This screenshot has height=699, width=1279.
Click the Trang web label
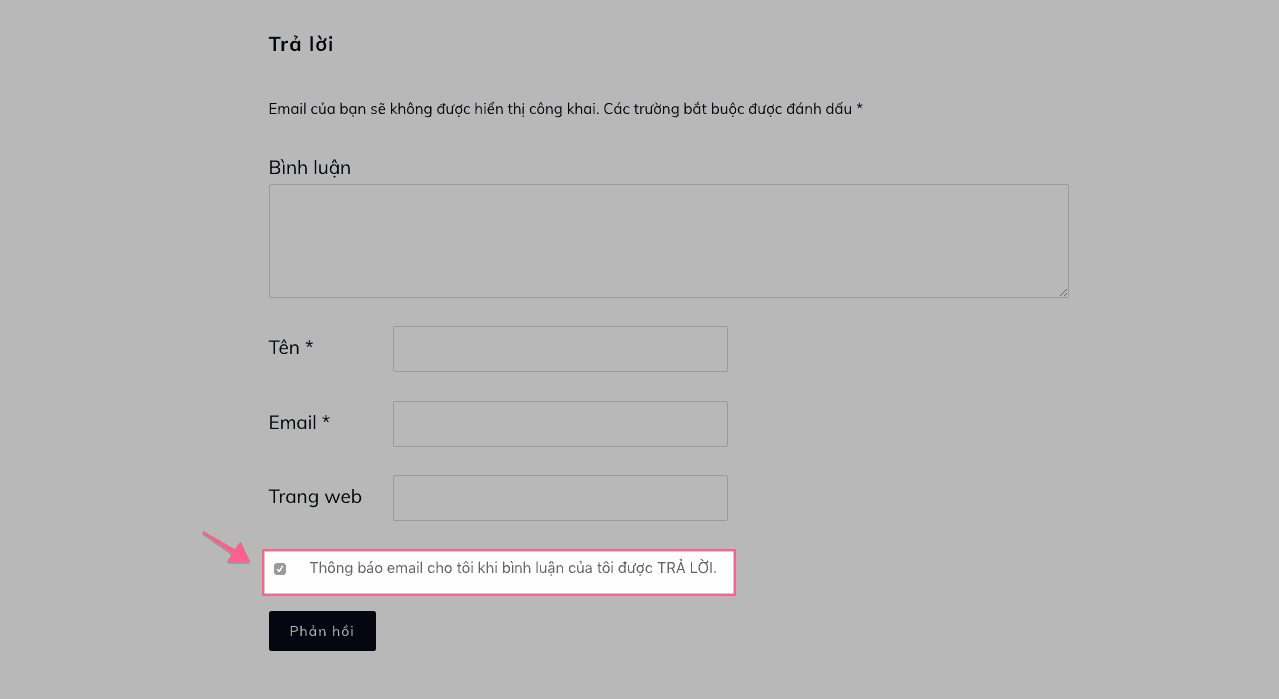click(315, 497)
